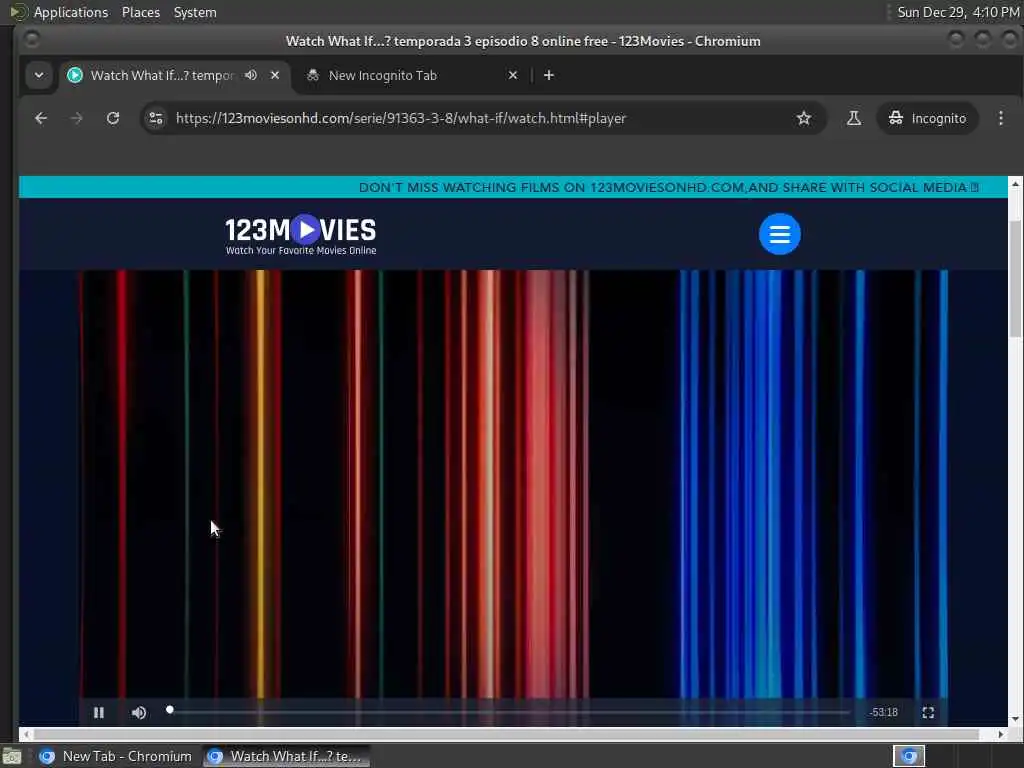Click the video frame
Image resolution: width=1024 pixels, height=768 pixels.
click(x=513, y=483)
